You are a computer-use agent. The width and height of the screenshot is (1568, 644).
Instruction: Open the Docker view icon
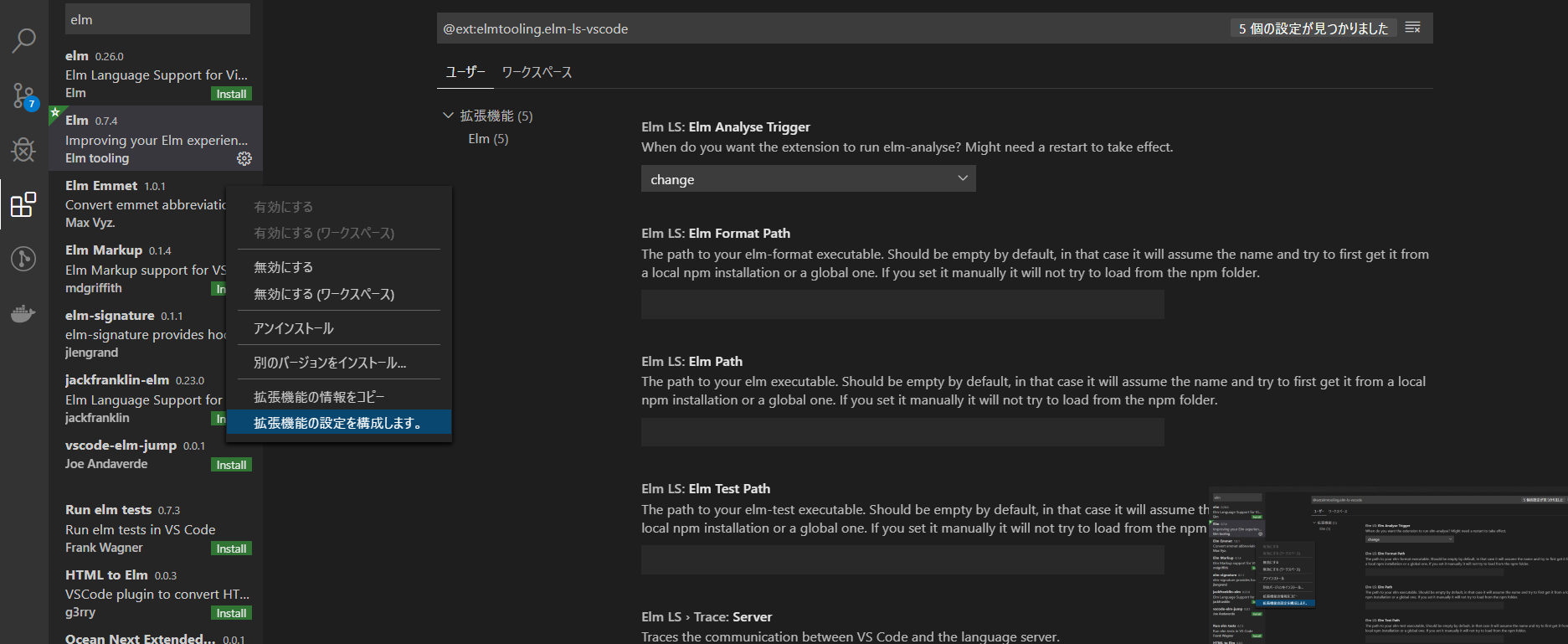tap(23, 313)
